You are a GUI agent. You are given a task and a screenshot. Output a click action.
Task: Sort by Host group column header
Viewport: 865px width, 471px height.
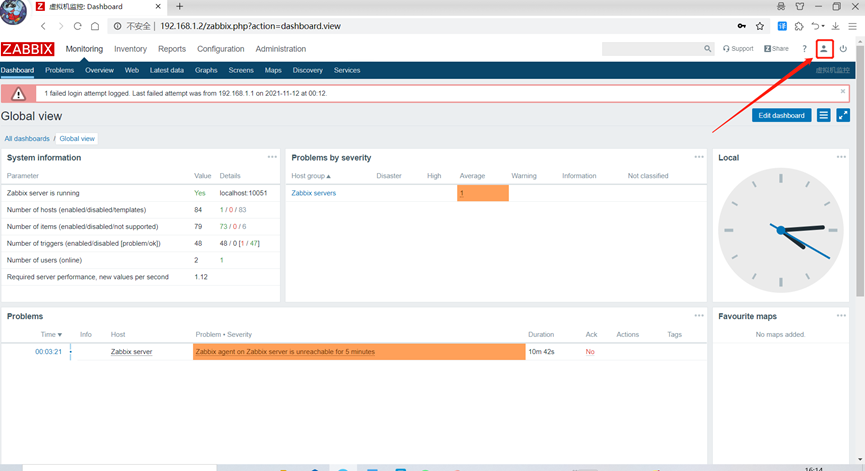coord(311,175)
